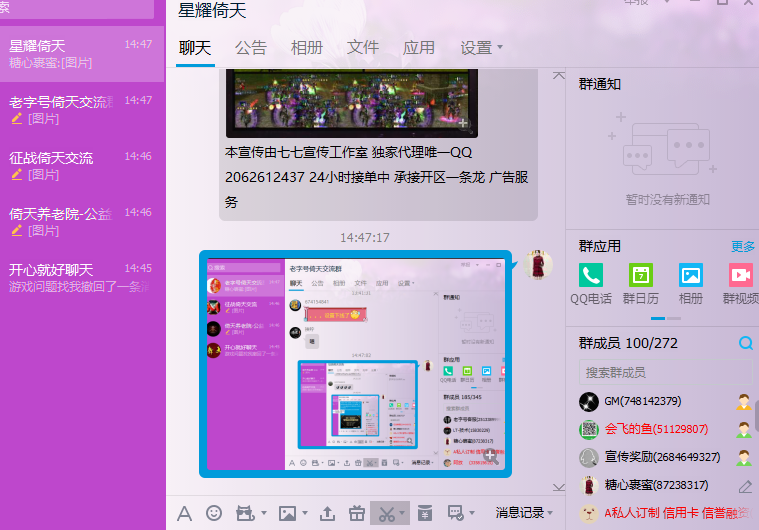This screenshot has height=530, width=759.
Task: Click the red packet wallet icon
Action: [425, 513]
